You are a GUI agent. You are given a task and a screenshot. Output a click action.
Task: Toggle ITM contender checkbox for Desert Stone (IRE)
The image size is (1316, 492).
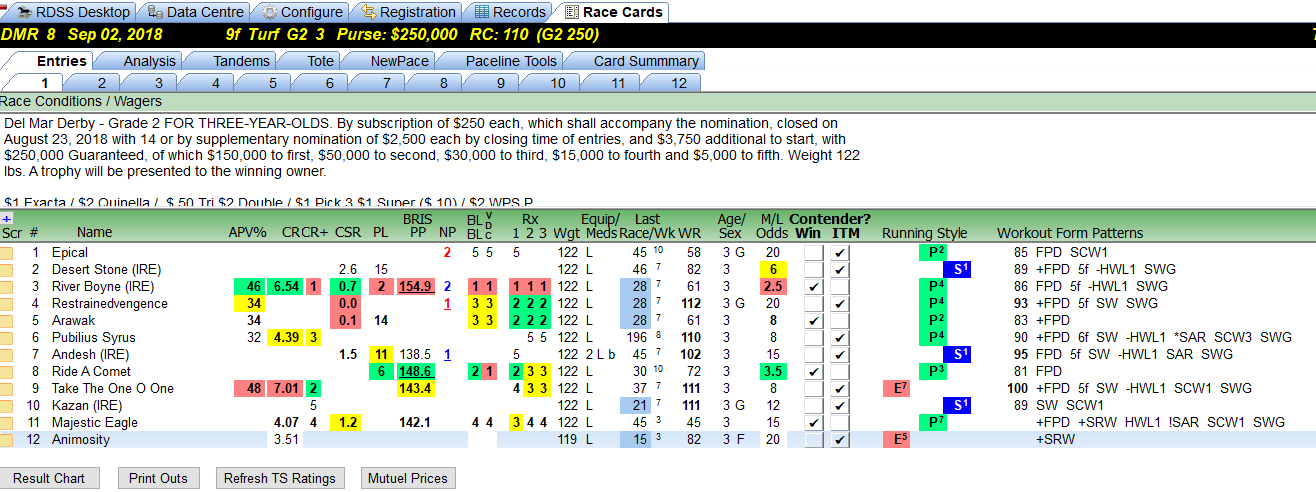click(x=841, y=270)
